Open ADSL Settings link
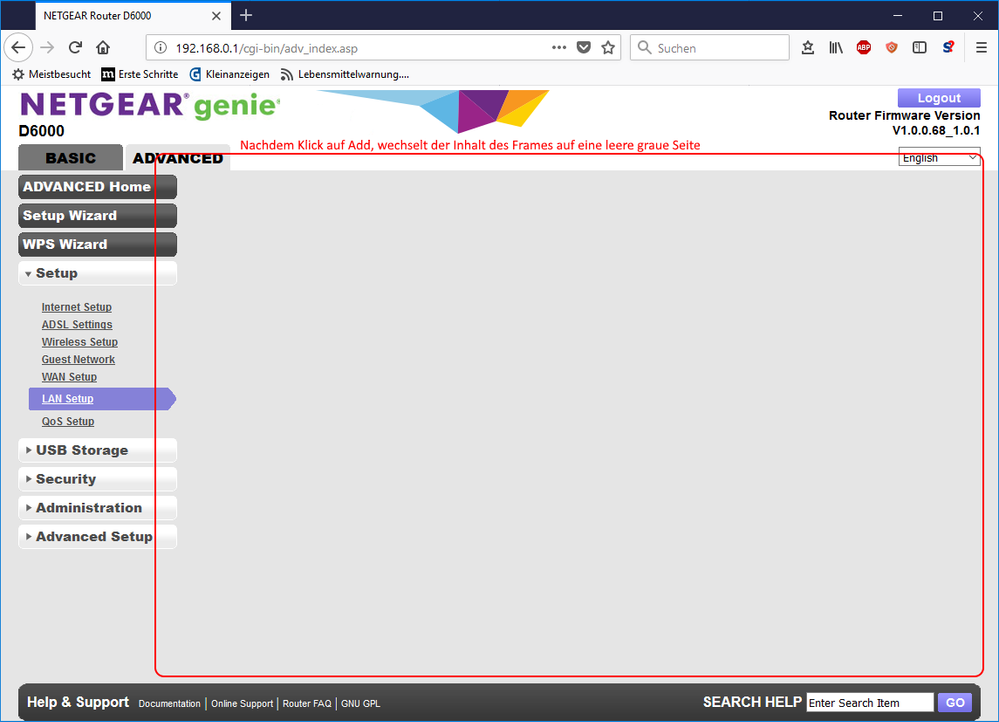Image resolution: width=999 pixels, height=722 pixels. click(77, 324)
